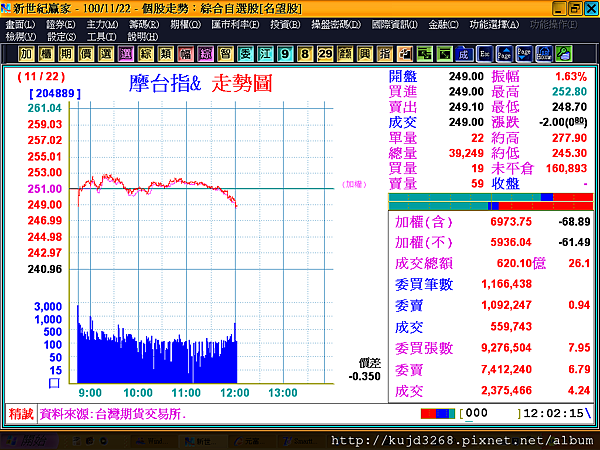Open the 金融(C) menu

point(443,25)
